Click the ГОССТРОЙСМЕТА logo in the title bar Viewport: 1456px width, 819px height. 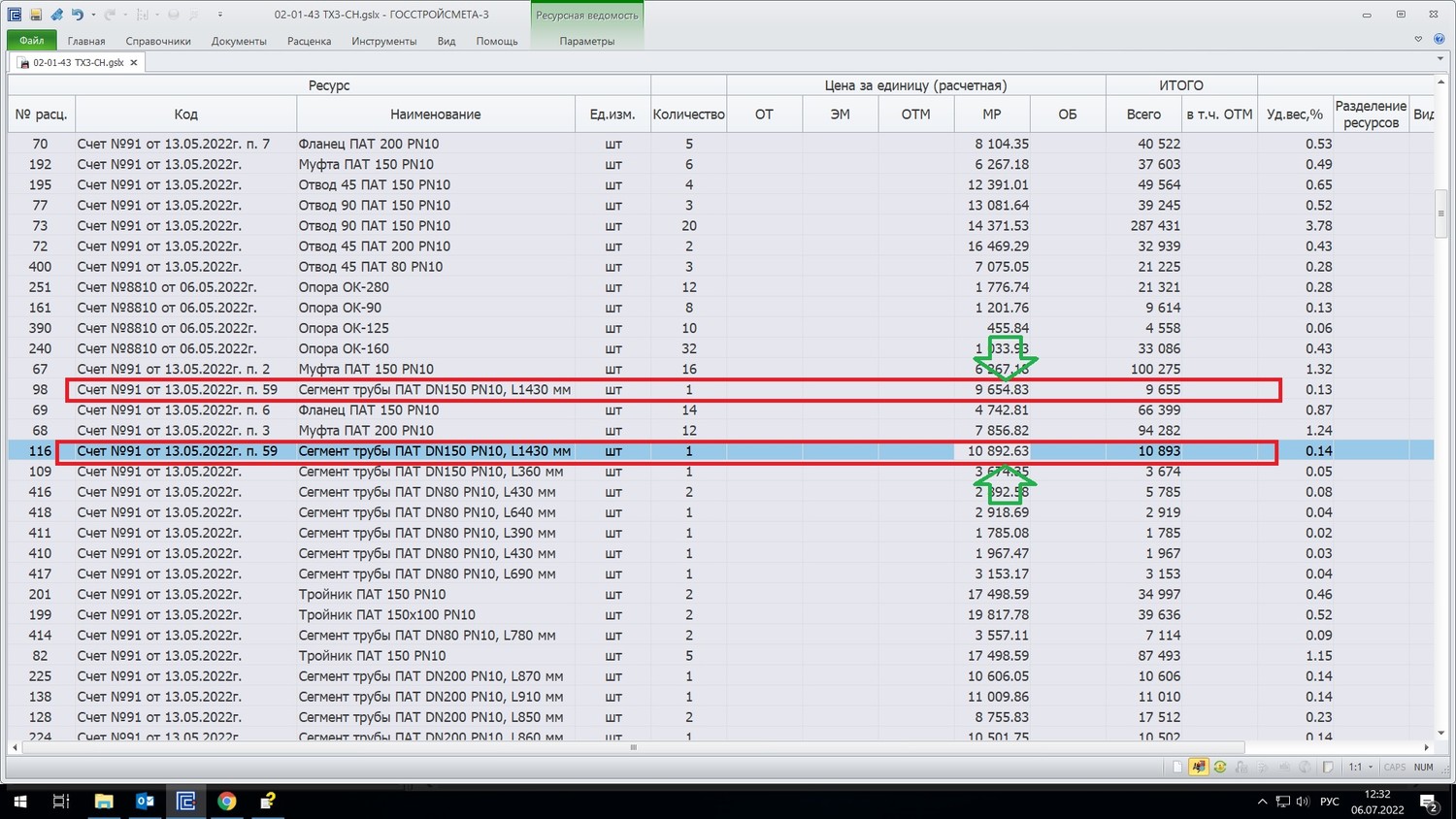(x=14, y=15)
